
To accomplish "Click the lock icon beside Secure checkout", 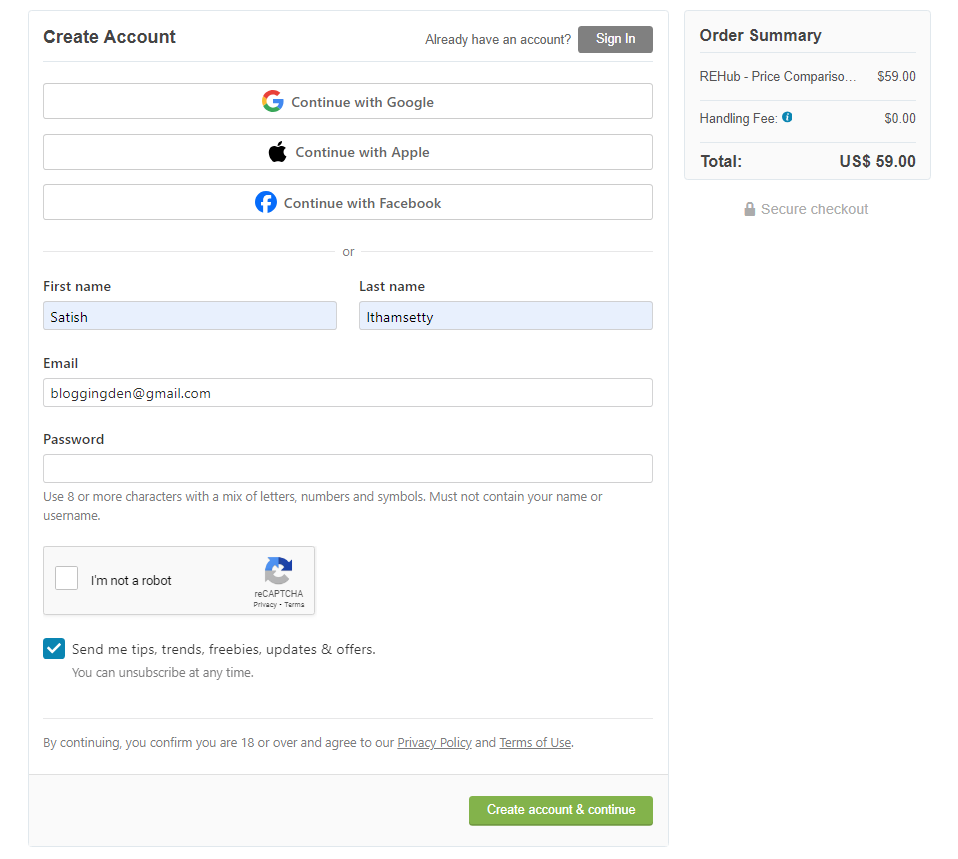I will tap(749, 209).
